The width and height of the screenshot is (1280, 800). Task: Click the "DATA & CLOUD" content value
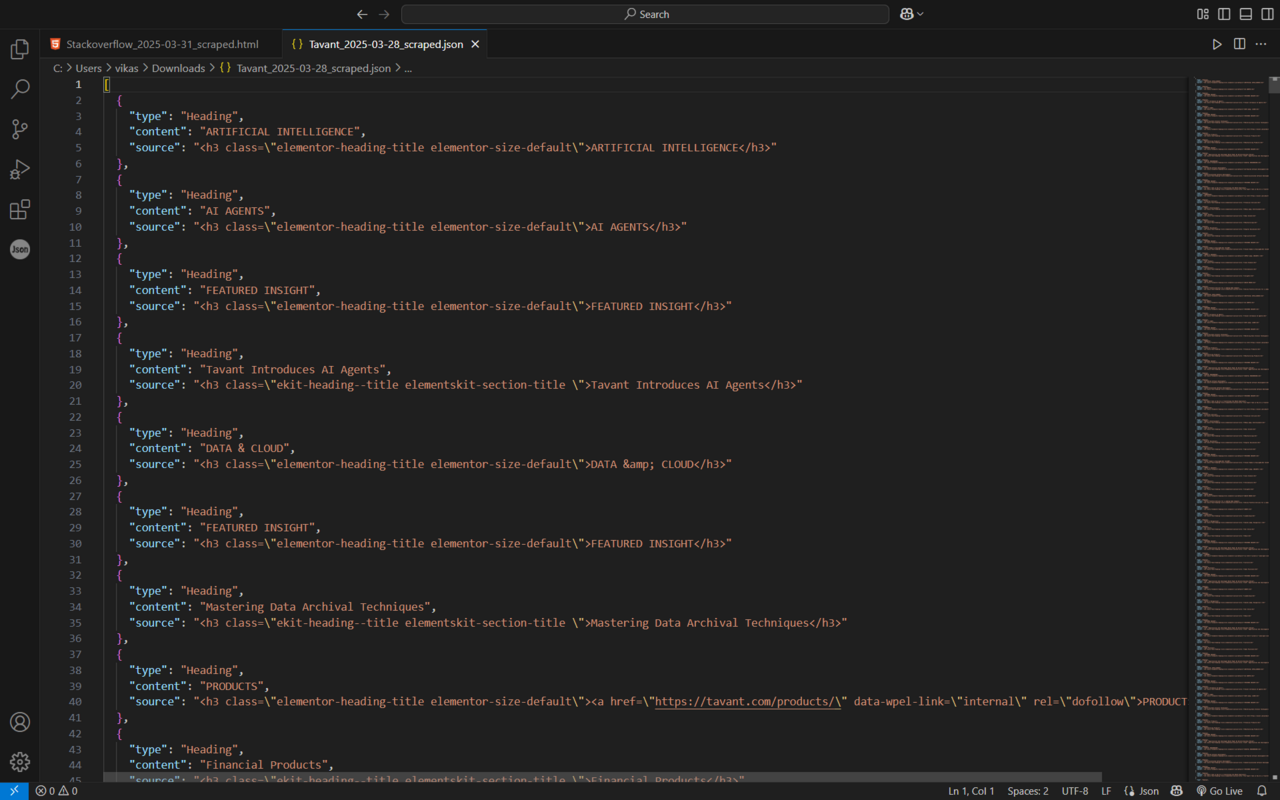click(245, 448)
